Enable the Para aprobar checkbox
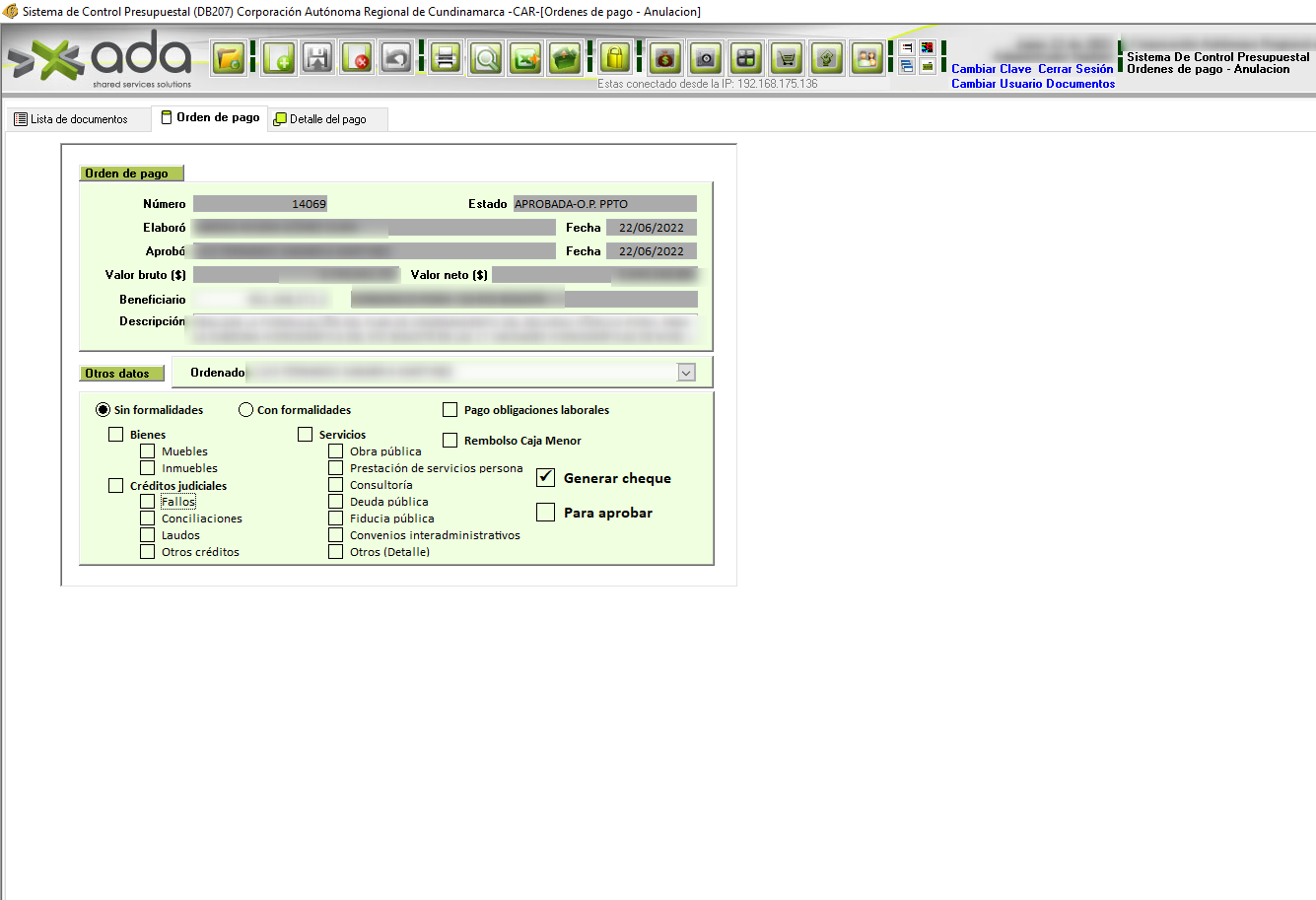This screenshot has width=1316, height=900. (x=546, y=513)
